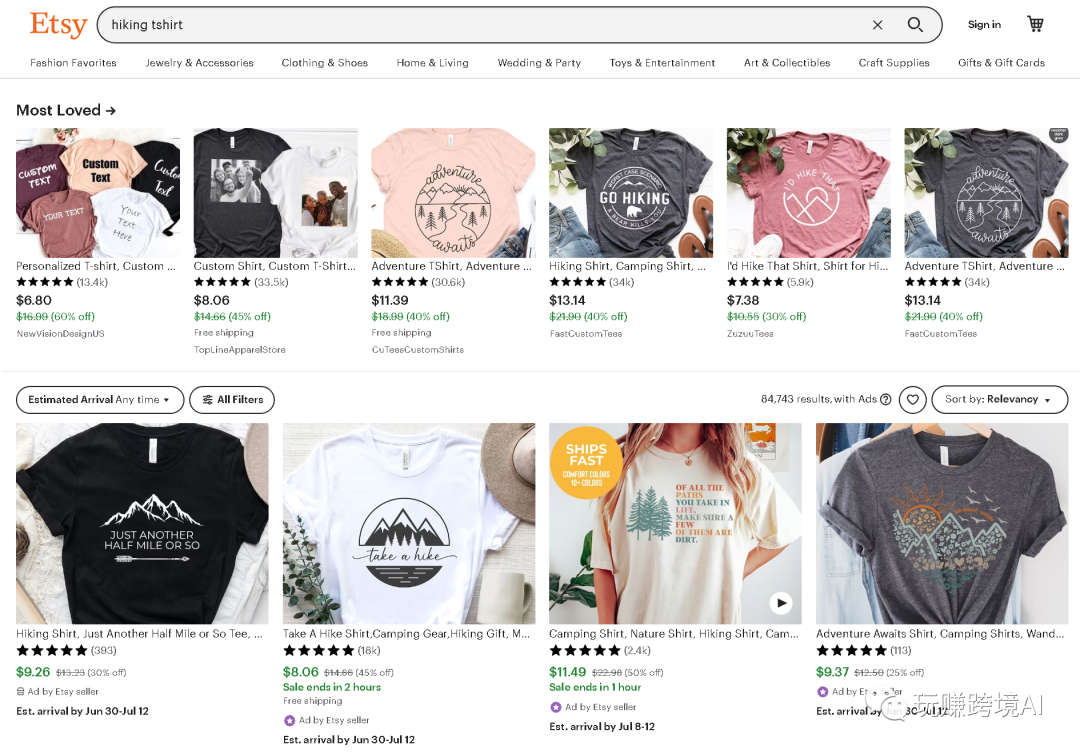View the Take a Hike white shirt image
This screenshot has width=1080, height=753.
(409, 524)
